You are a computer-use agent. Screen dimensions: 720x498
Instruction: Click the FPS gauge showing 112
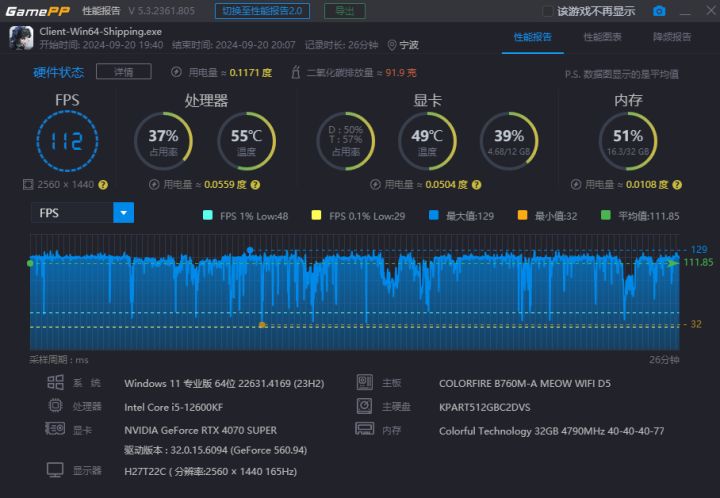67,141
